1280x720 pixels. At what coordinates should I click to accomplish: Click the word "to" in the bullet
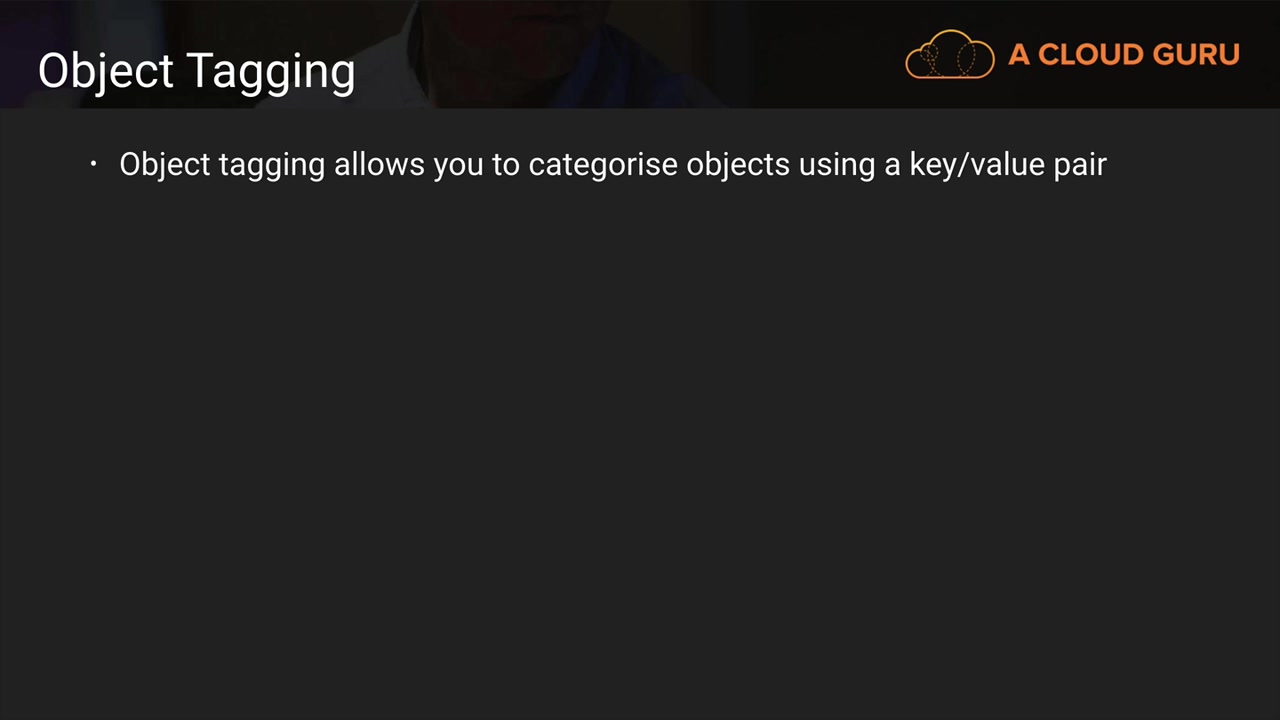tap(505, 164)
